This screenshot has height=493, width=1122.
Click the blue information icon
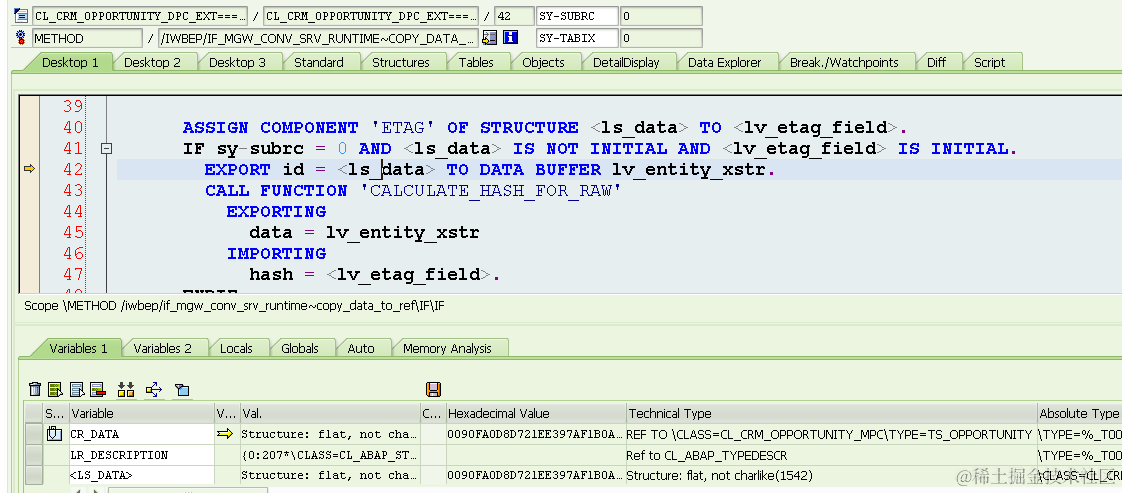pyautogui.click(x=510, y=38)
